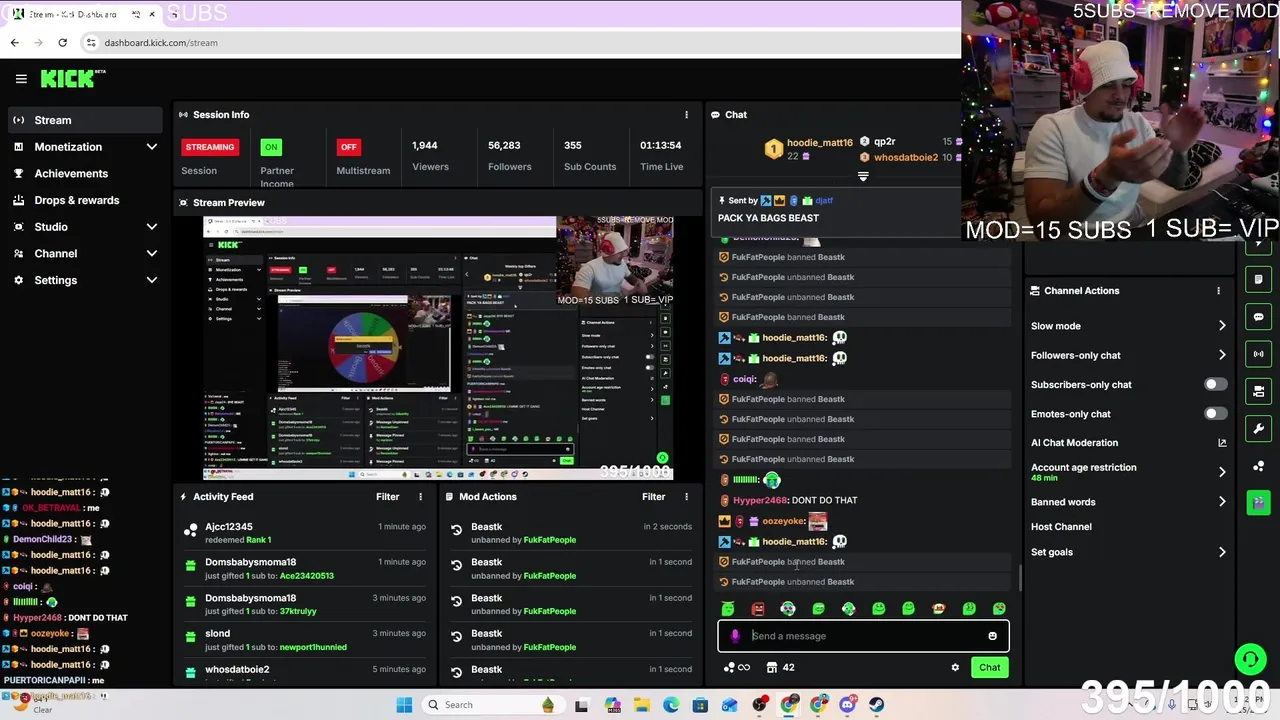Viewport: 1280px width, 720px height.
Task: Collapse the chat leaderboard chevron
Action: pyautogui.click(x=863, y=177)
